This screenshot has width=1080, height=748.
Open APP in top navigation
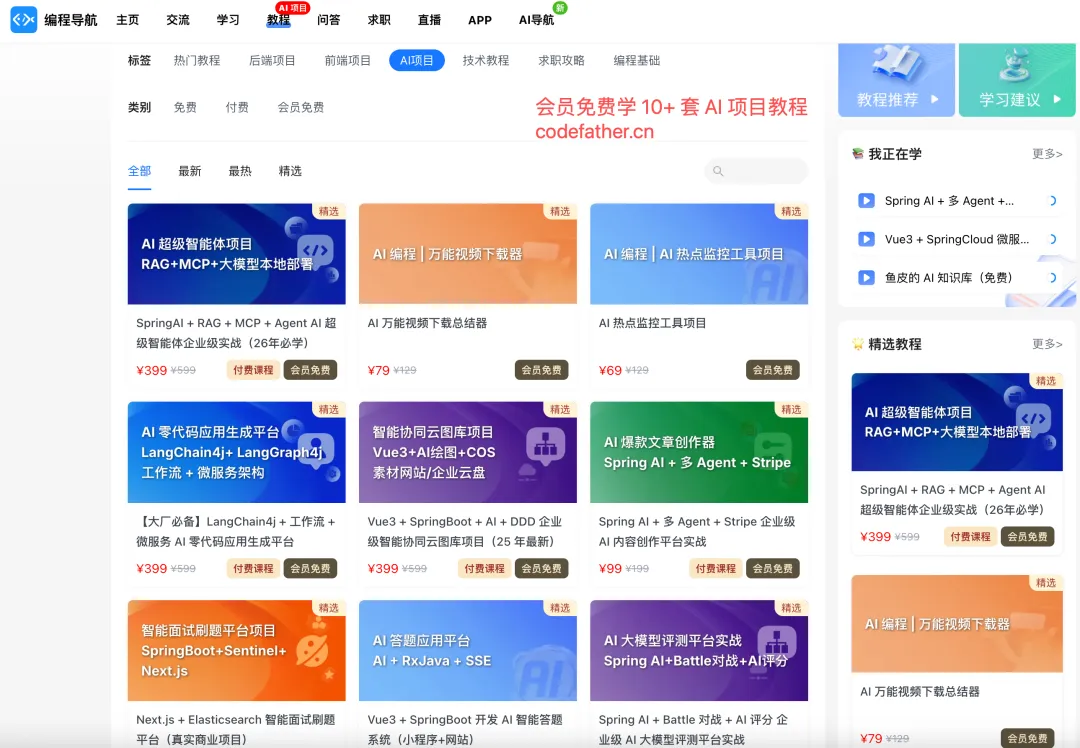coord(479,20)
